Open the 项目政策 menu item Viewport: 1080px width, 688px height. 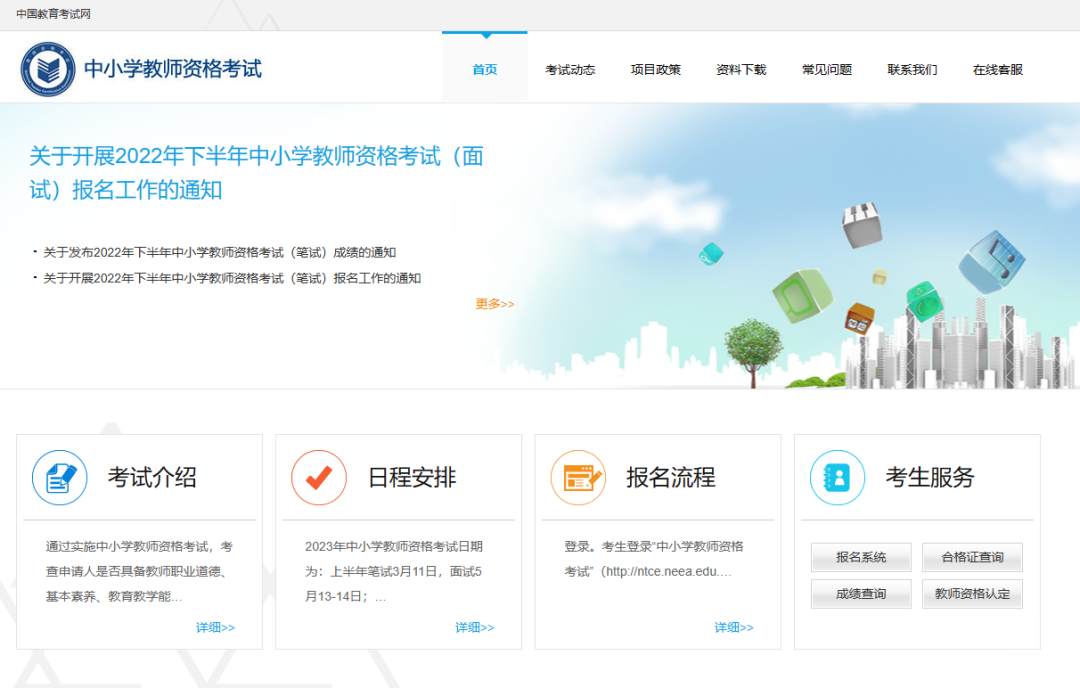(655, 70)
